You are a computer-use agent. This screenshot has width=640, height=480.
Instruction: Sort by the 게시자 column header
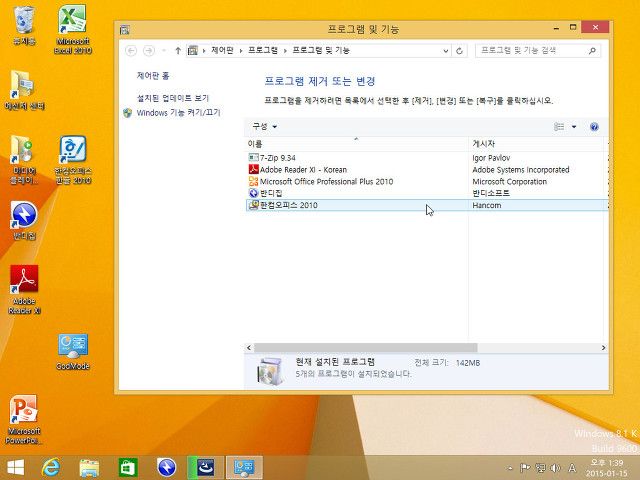[536, 144]
